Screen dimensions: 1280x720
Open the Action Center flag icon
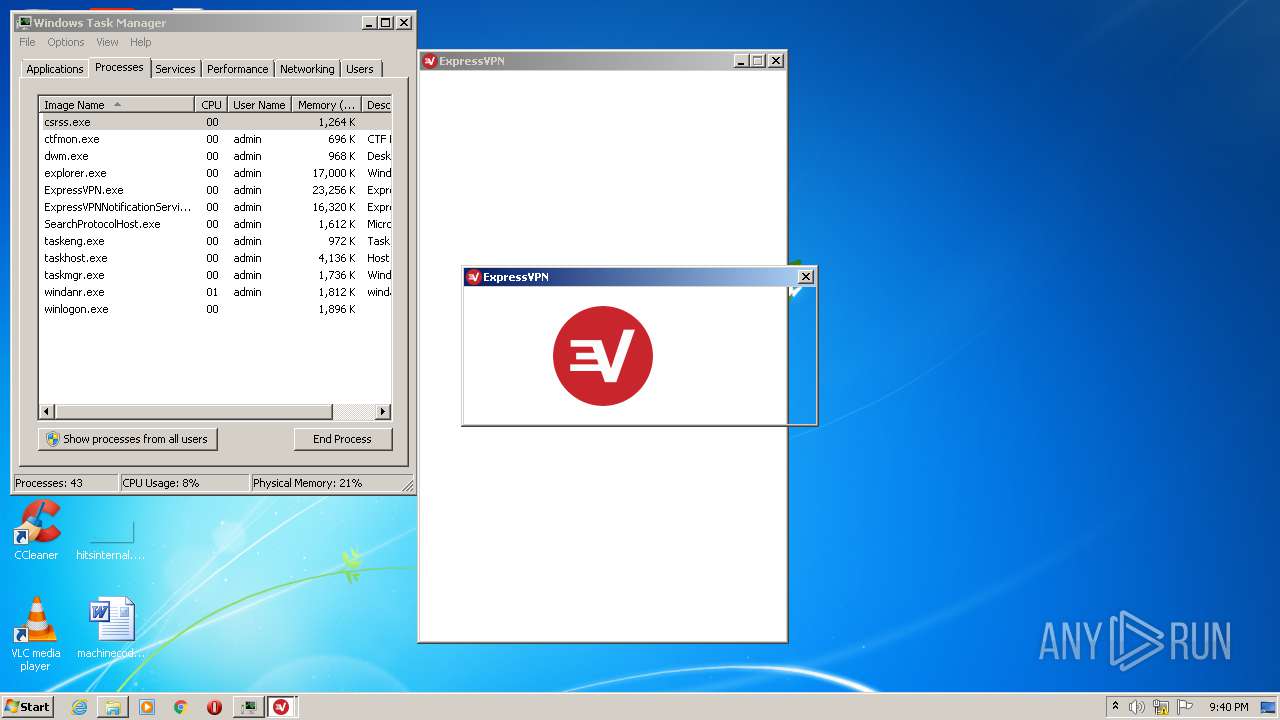tap(1185, 707)
